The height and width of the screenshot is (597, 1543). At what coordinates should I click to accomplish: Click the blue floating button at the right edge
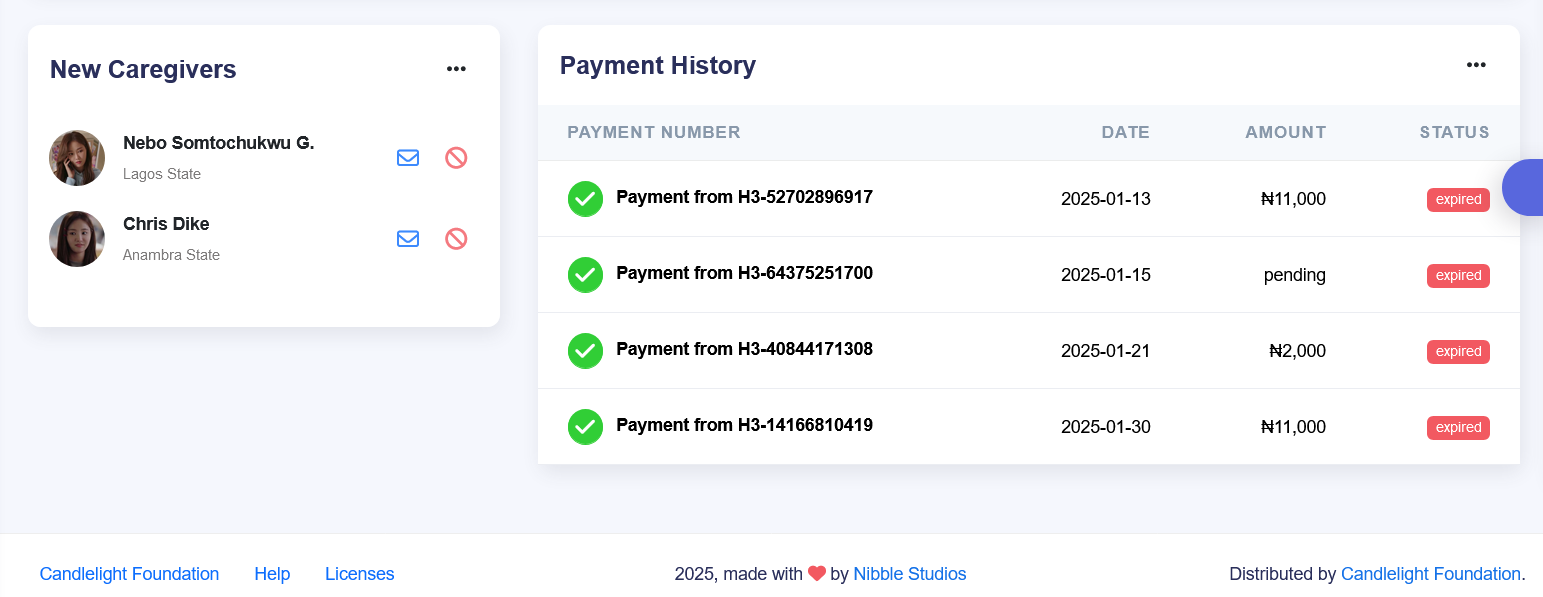(1524, 187)
